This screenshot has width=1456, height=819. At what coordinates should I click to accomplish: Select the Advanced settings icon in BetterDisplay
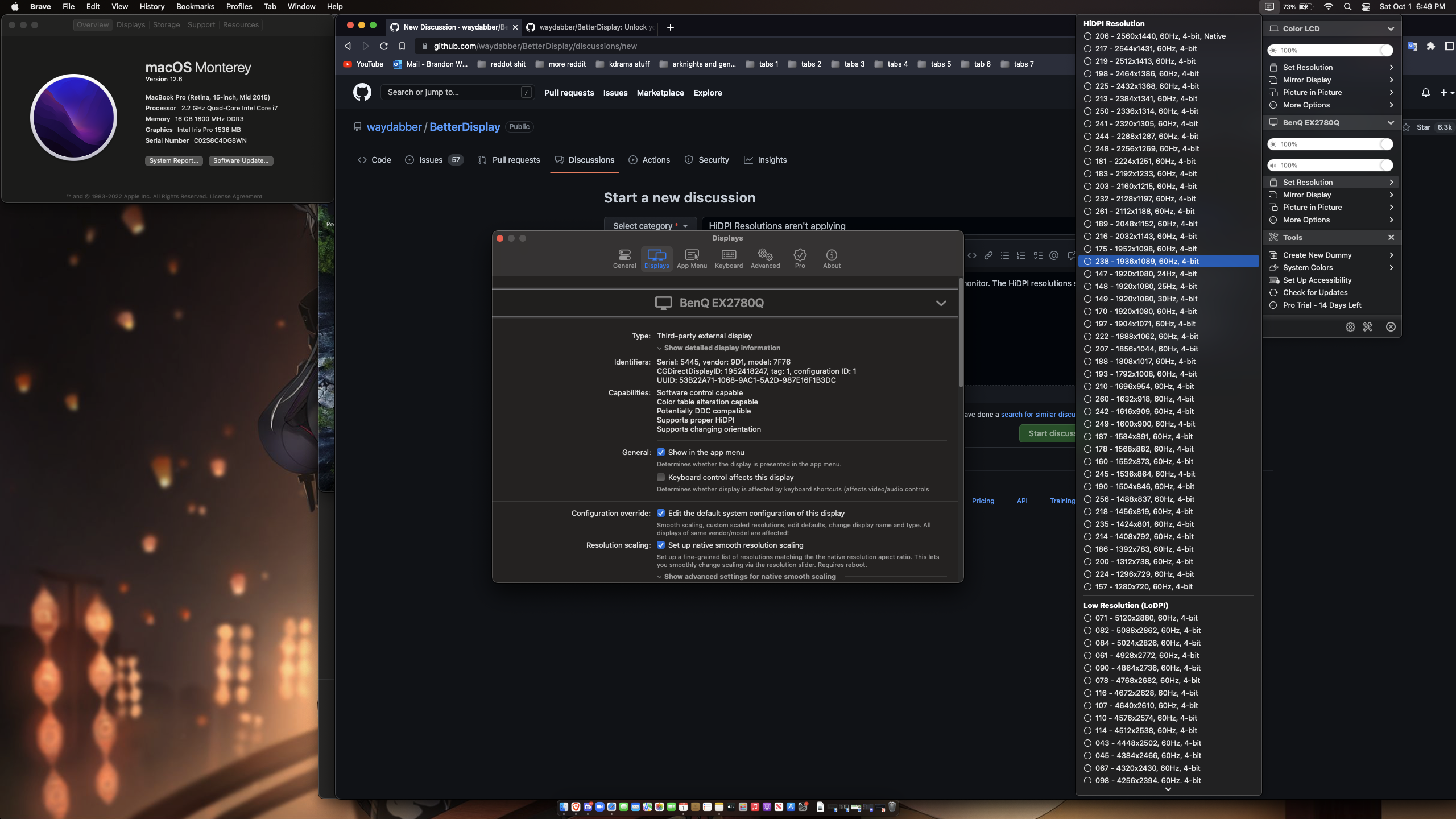tap(765, 258)
